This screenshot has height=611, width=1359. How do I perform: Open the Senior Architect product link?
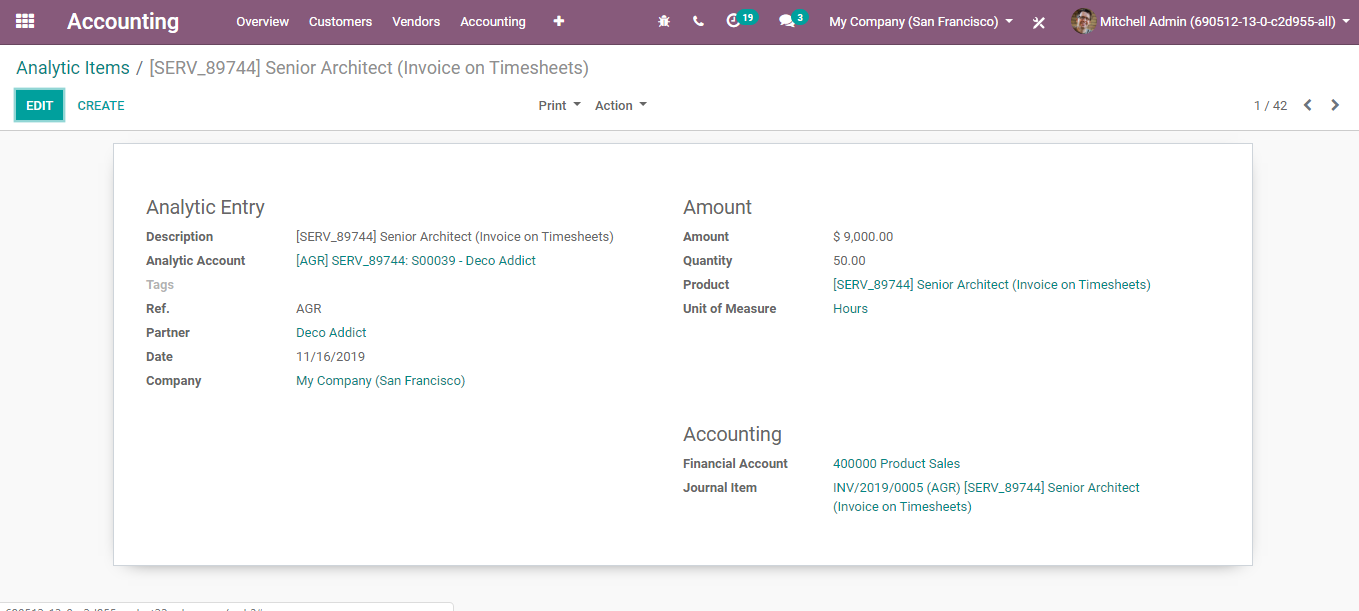click(991, 285)
